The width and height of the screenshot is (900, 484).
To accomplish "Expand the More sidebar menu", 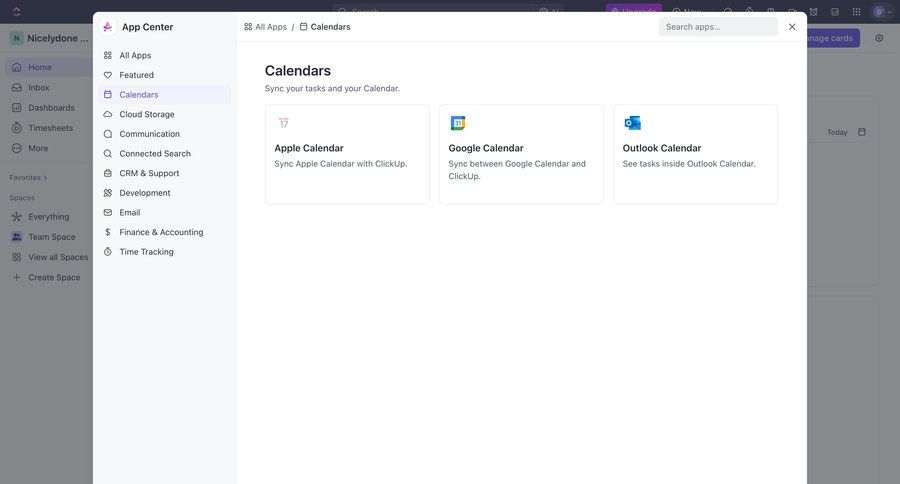I will 38,148.
